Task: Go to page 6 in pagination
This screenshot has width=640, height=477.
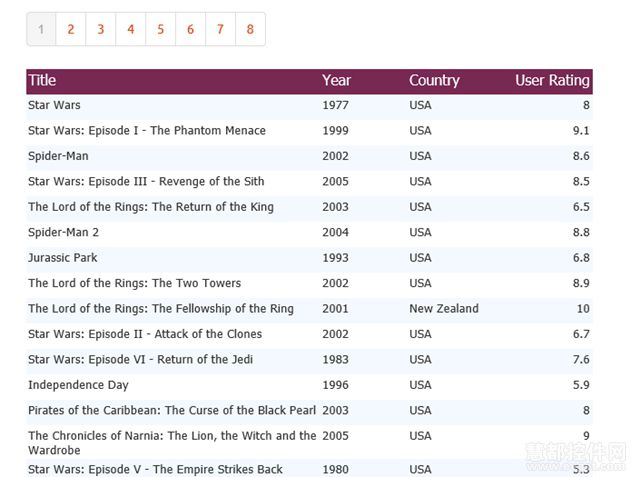Action: coord(191,29)
